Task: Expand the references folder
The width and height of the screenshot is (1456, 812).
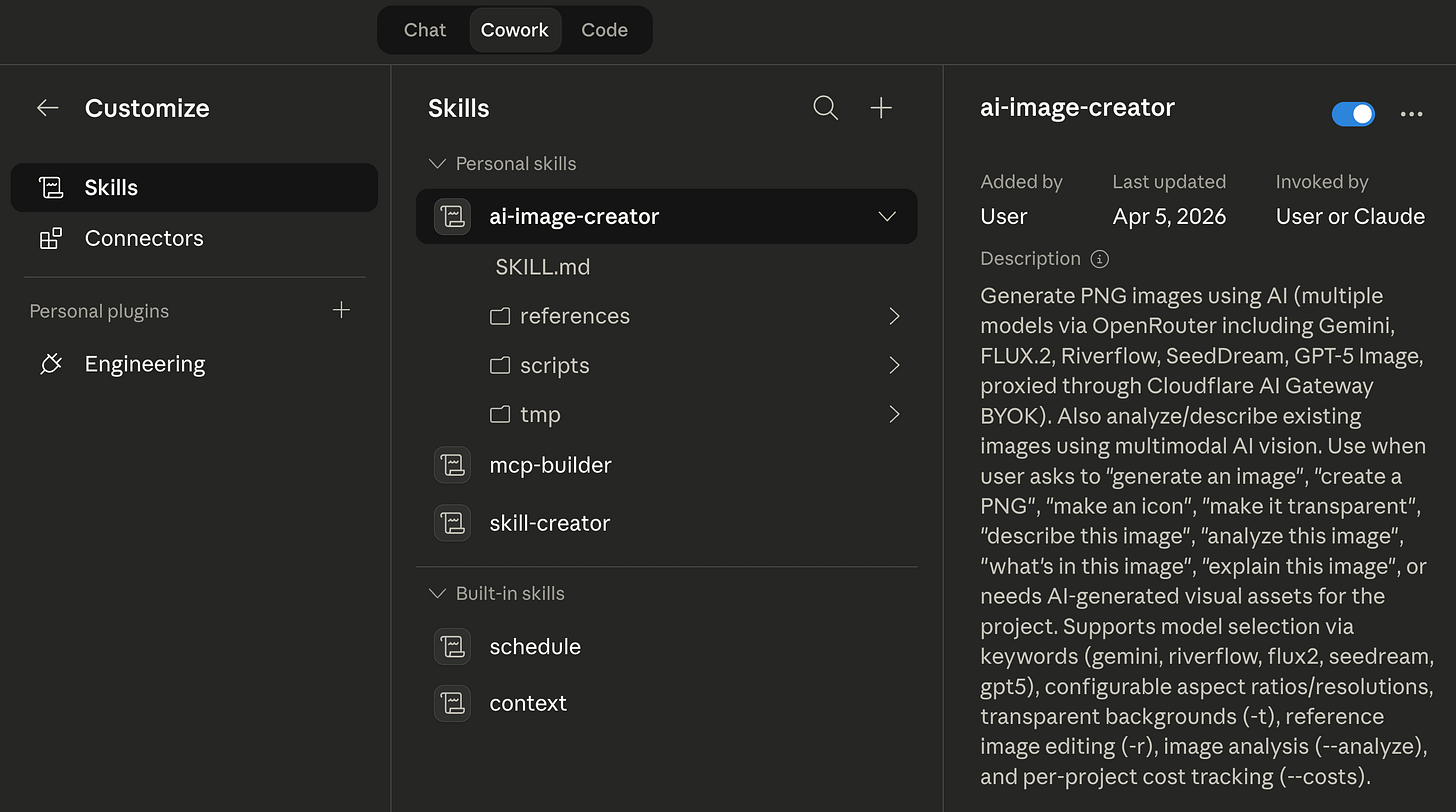Action: pos(894,316)
